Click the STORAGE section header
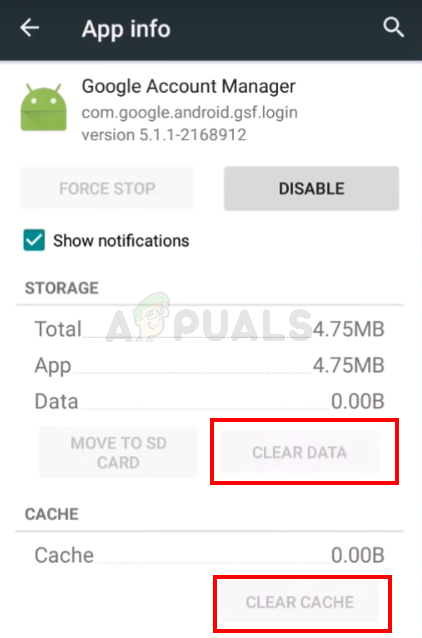Image resolution: width=422 pixels, height=638 pixels. pyautogui.click(x=62, y=288)
